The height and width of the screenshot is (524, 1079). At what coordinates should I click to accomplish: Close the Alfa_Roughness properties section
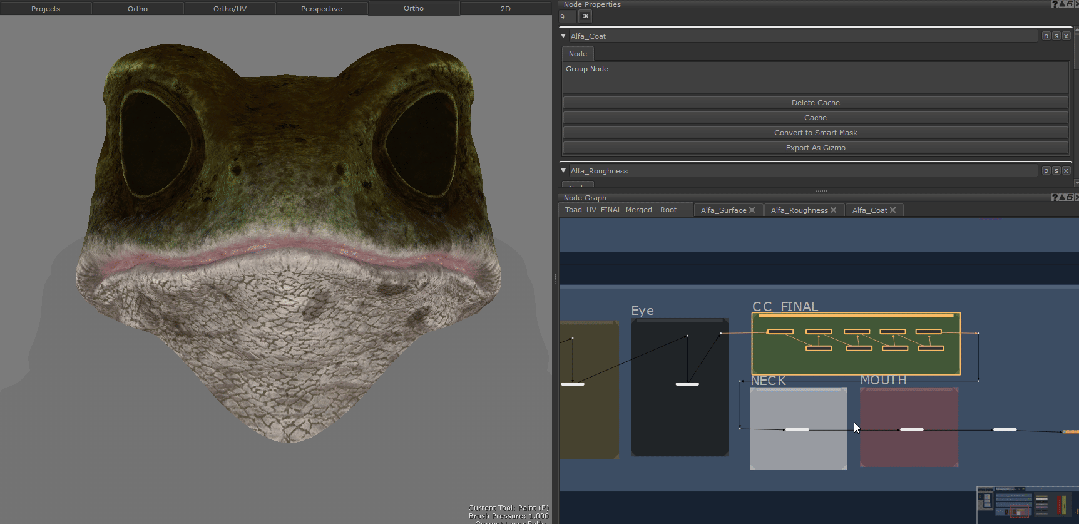1067,171
